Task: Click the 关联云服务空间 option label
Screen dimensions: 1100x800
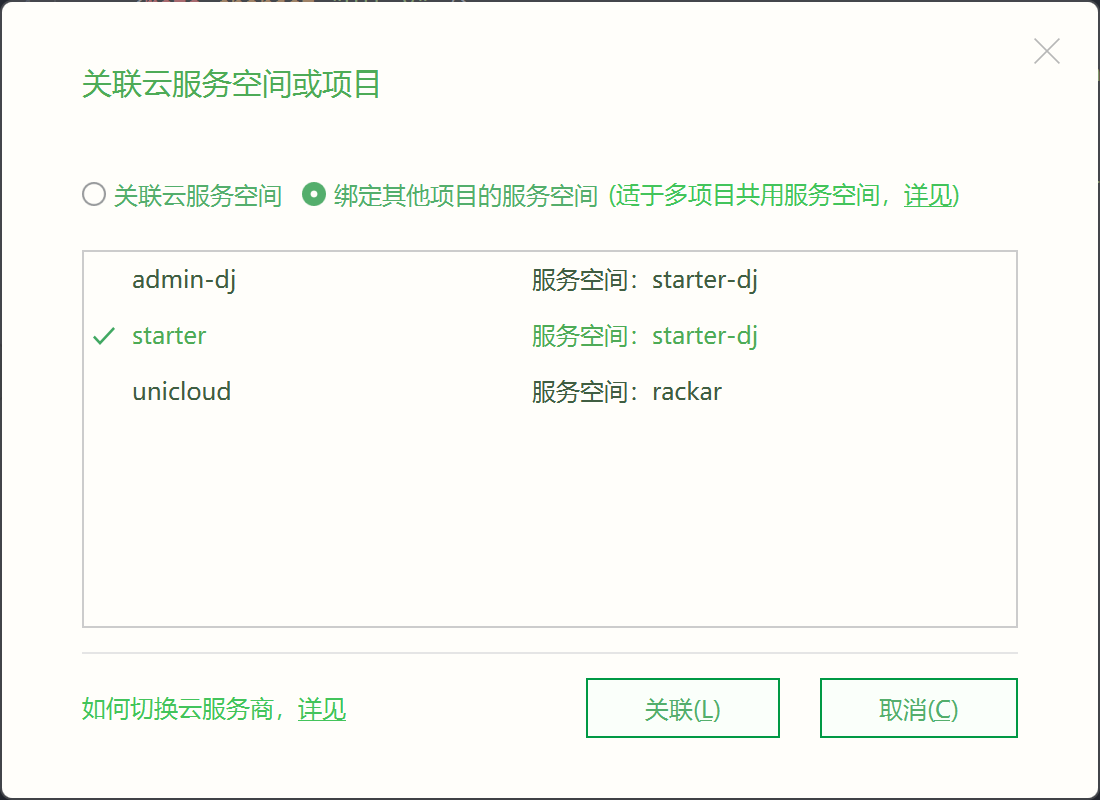Action: [x=198, y=195]
